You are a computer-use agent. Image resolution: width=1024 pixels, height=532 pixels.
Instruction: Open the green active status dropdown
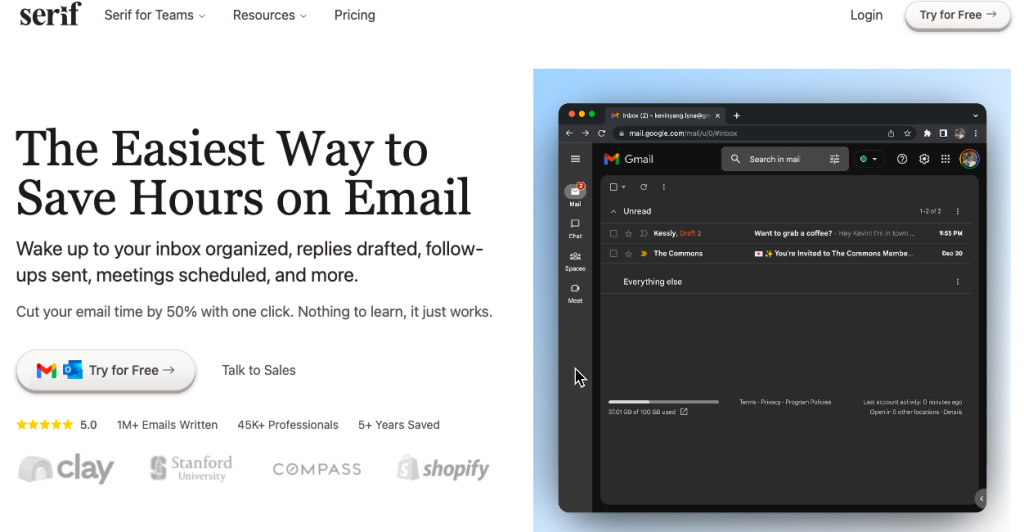[869, 159]
